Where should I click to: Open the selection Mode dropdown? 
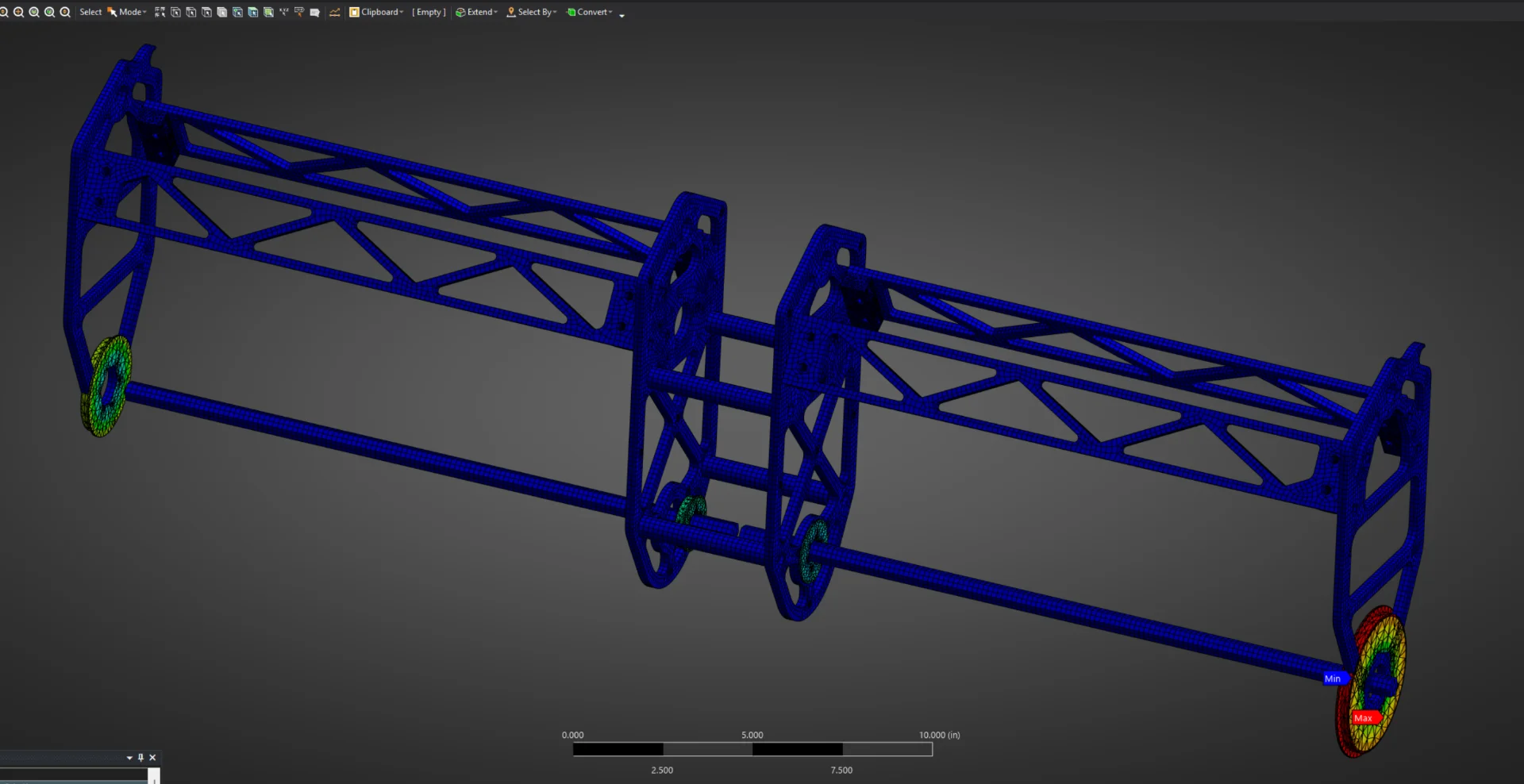[x=127, y=12]
